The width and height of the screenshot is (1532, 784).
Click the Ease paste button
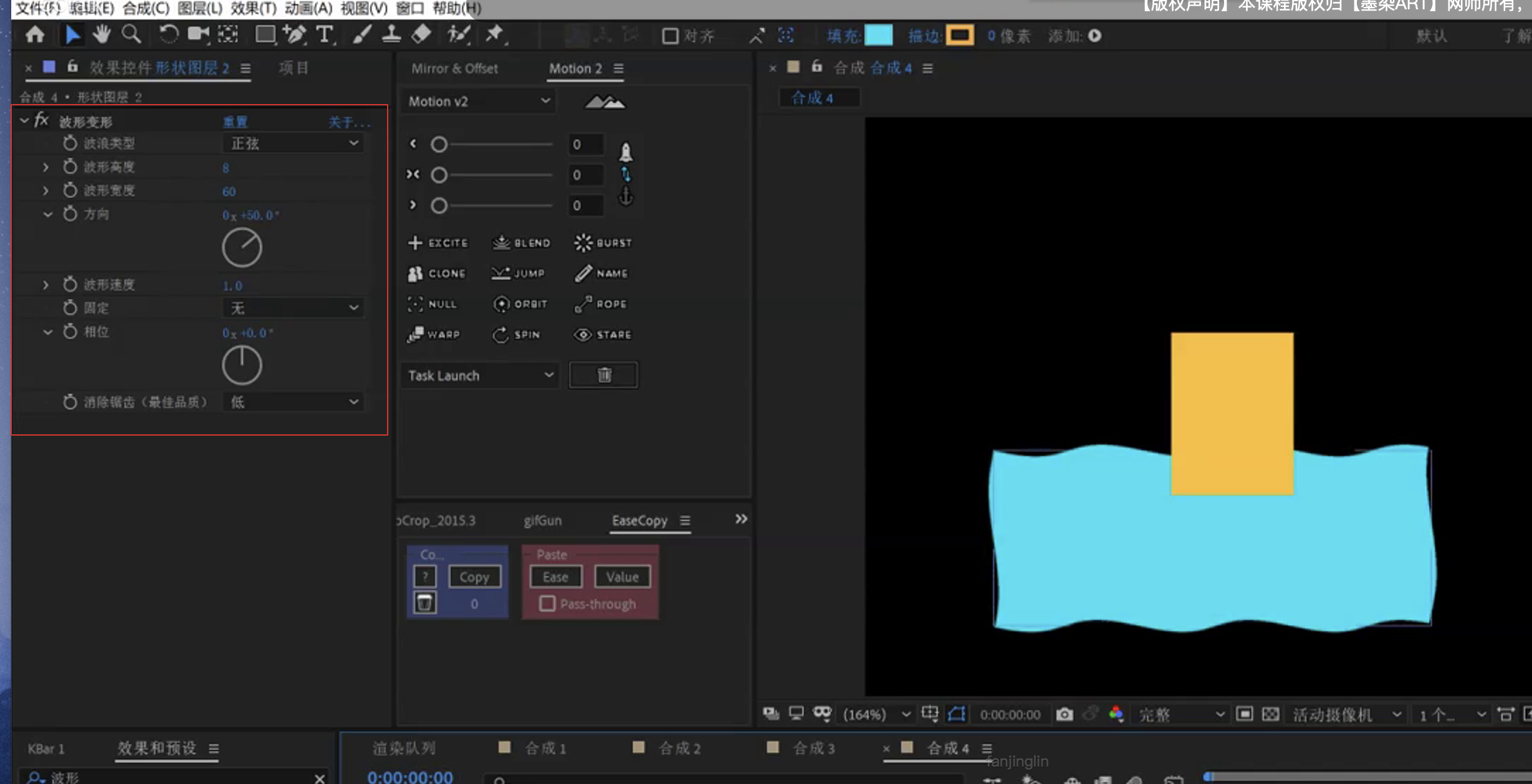tap(555, 577)
